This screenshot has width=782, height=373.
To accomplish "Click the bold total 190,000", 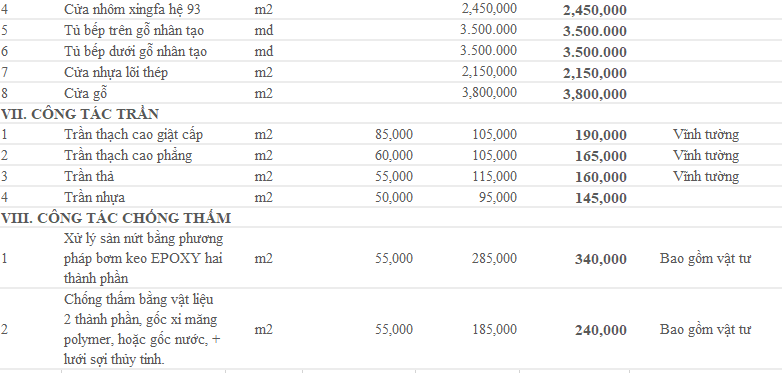I will point(600,135).
